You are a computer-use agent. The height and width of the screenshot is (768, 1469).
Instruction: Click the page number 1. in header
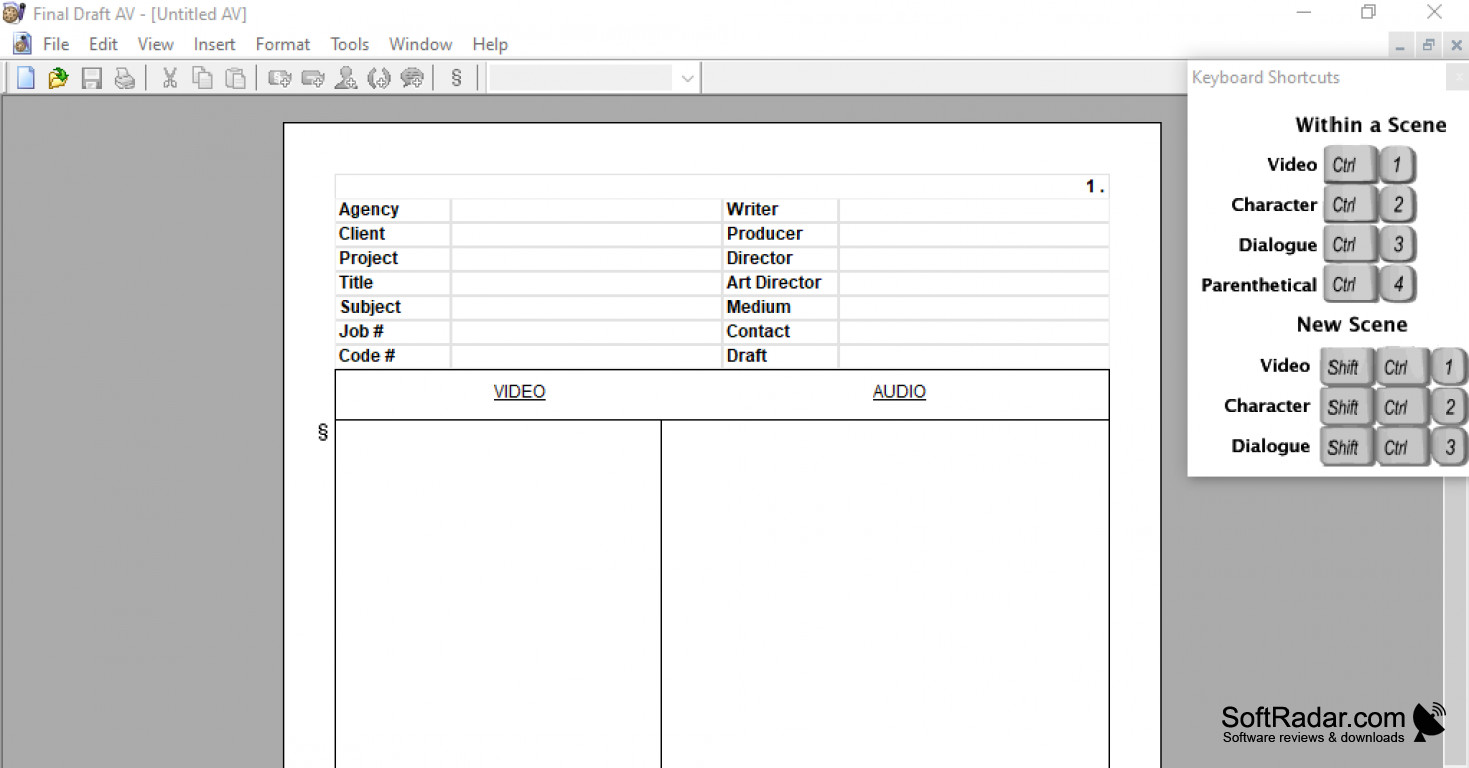coord(1095,186)
